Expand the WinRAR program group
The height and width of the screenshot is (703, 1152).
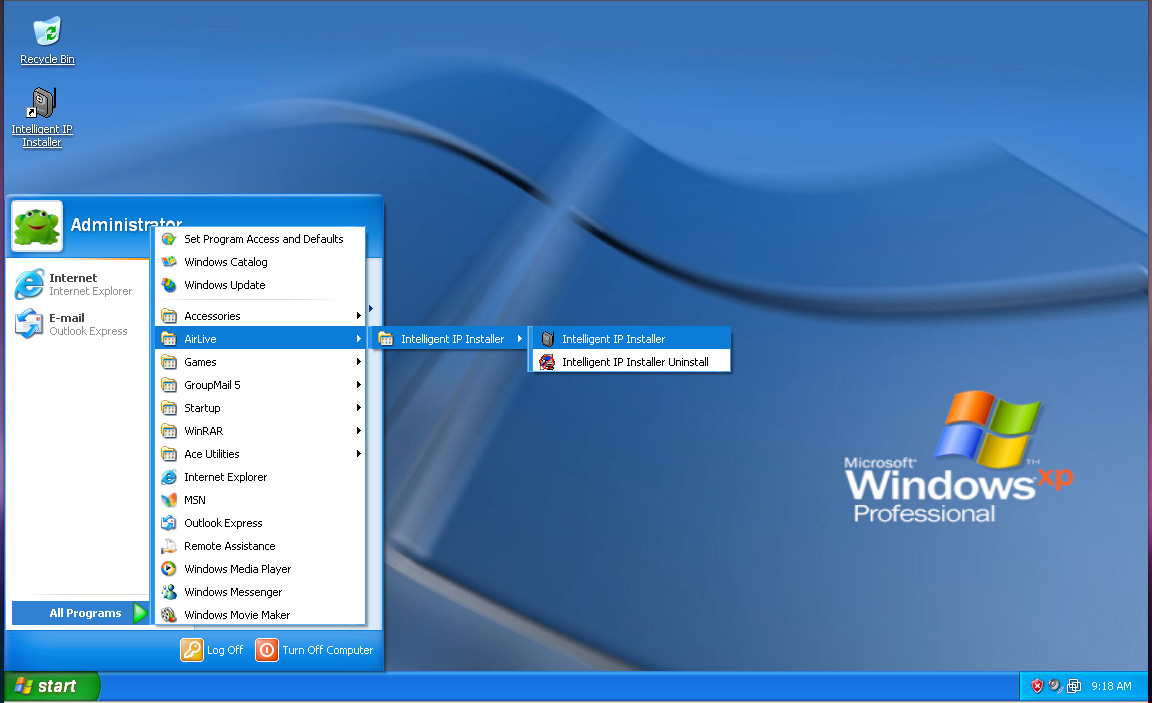203,431
